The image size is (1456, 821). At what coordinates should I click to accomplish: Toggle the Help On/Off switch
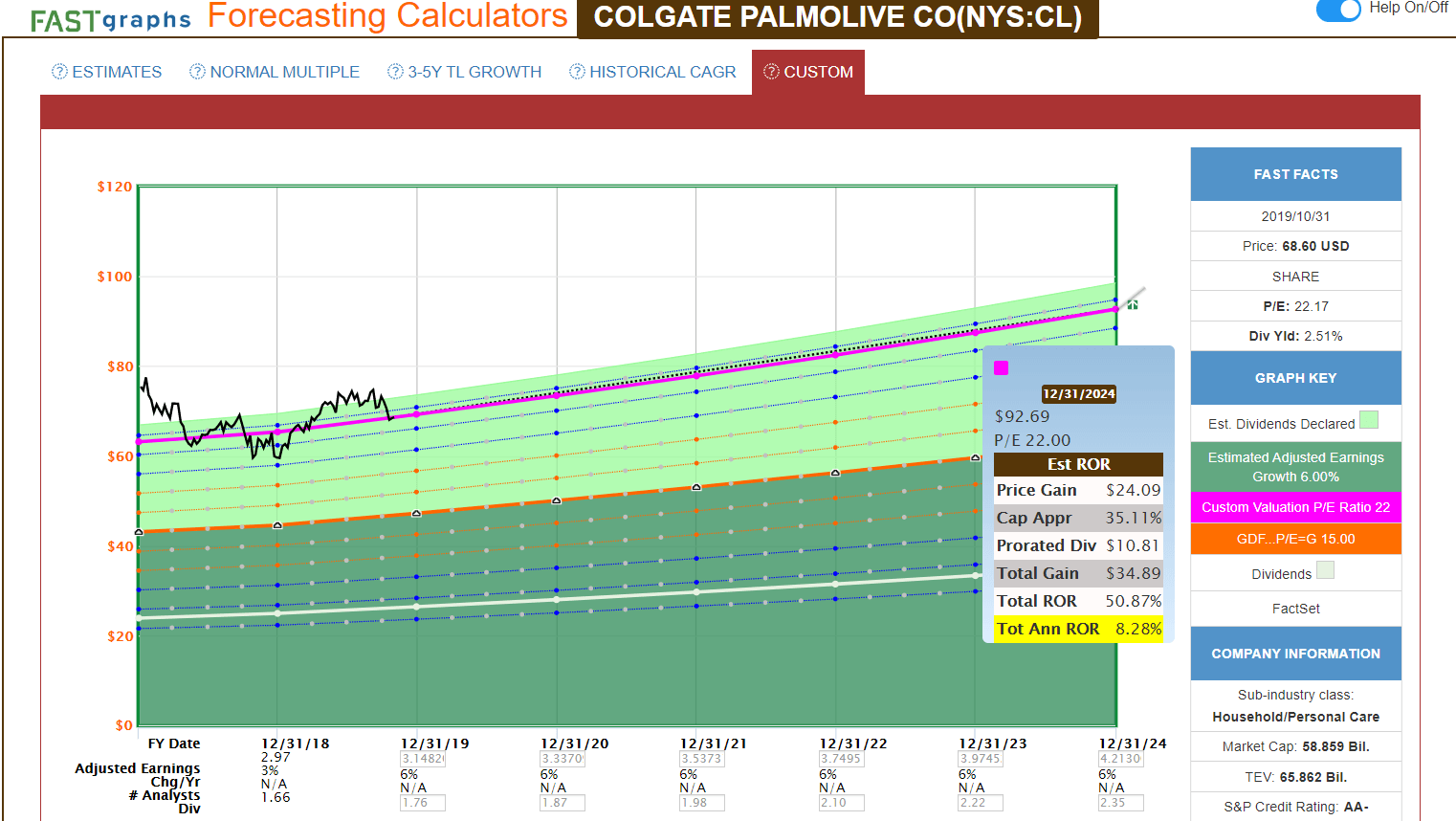coord(1338,10)
